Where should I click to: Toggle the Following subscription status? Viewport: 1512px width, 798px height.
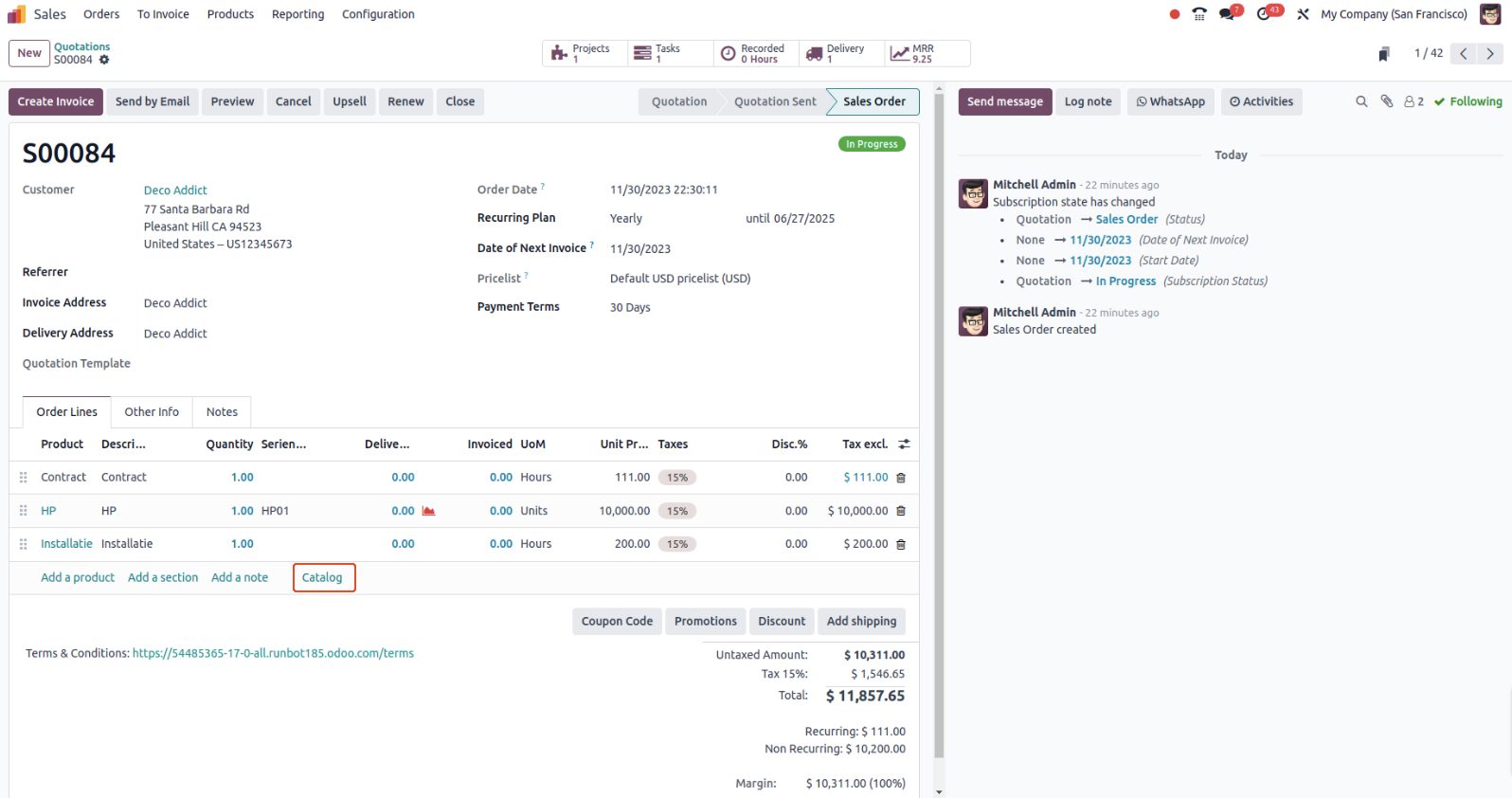coord(1467,101)
